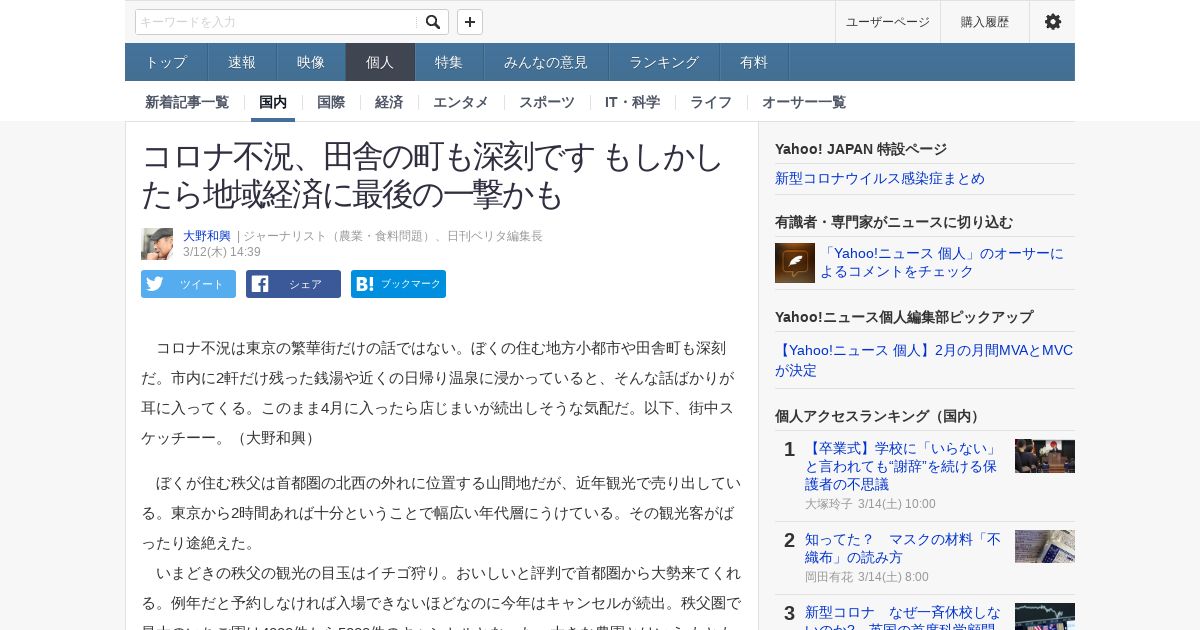This screenshot has width=1200, height=630.
Task: Open みんなの意見 tab
Action: (546, 62)
